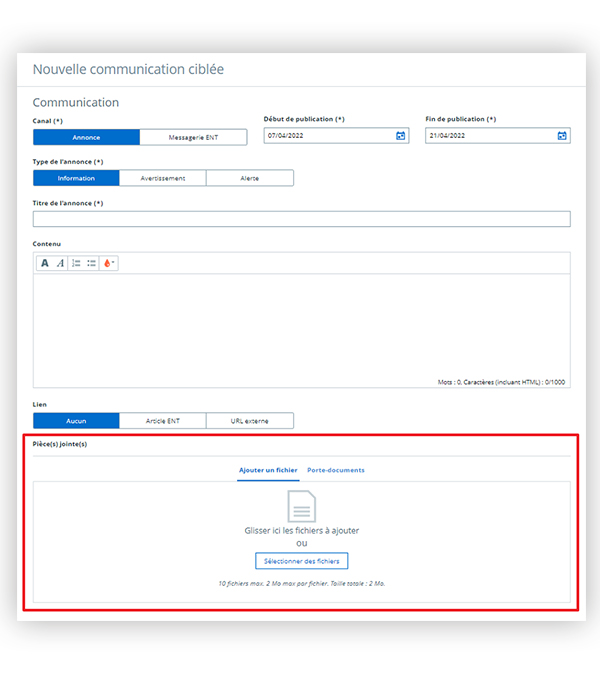
Task: Choose Avertissement announcement type
Action: (163, 178)
